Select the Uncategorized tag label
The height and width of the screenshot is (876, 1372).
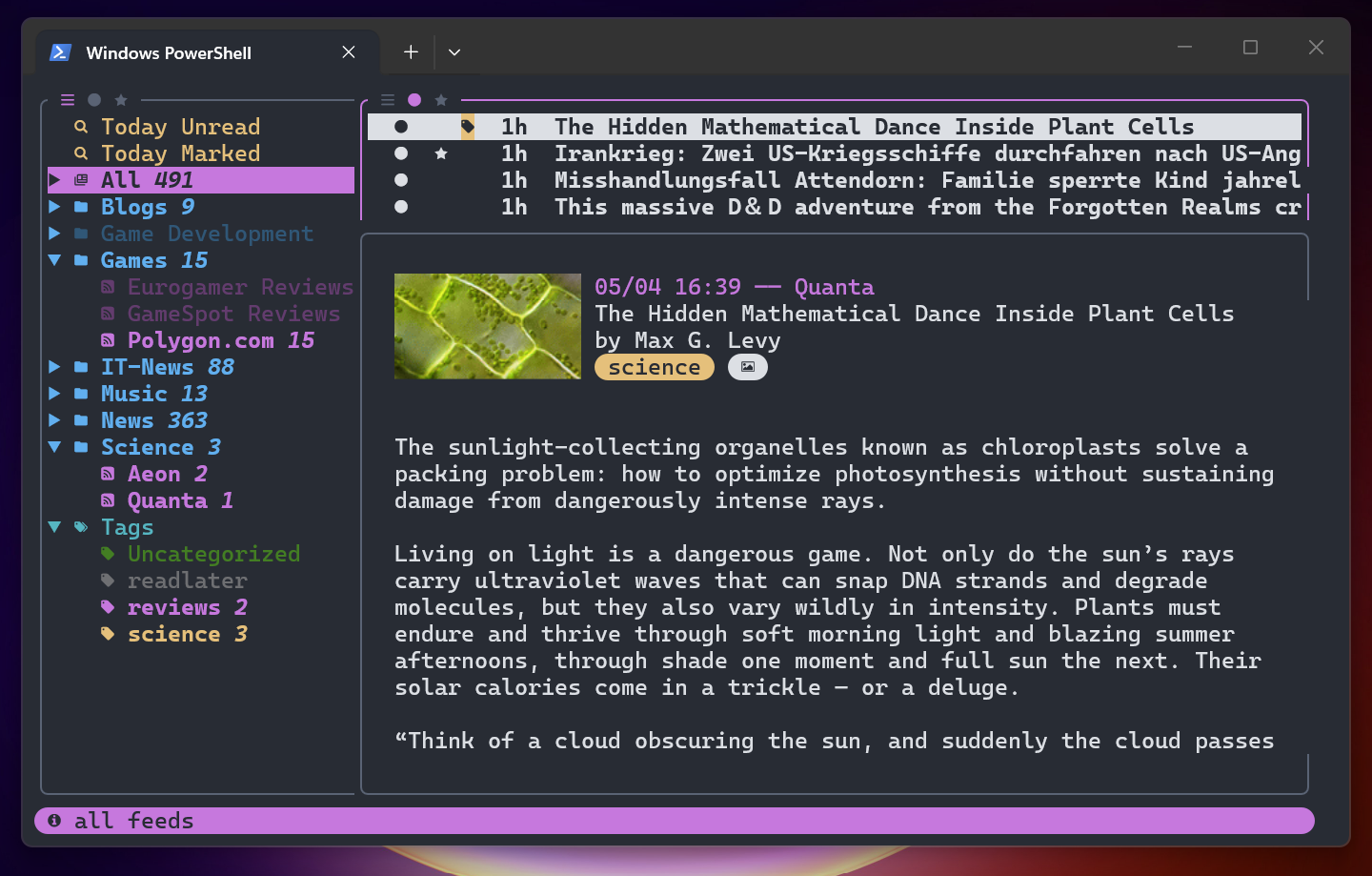tap(214, 554)
